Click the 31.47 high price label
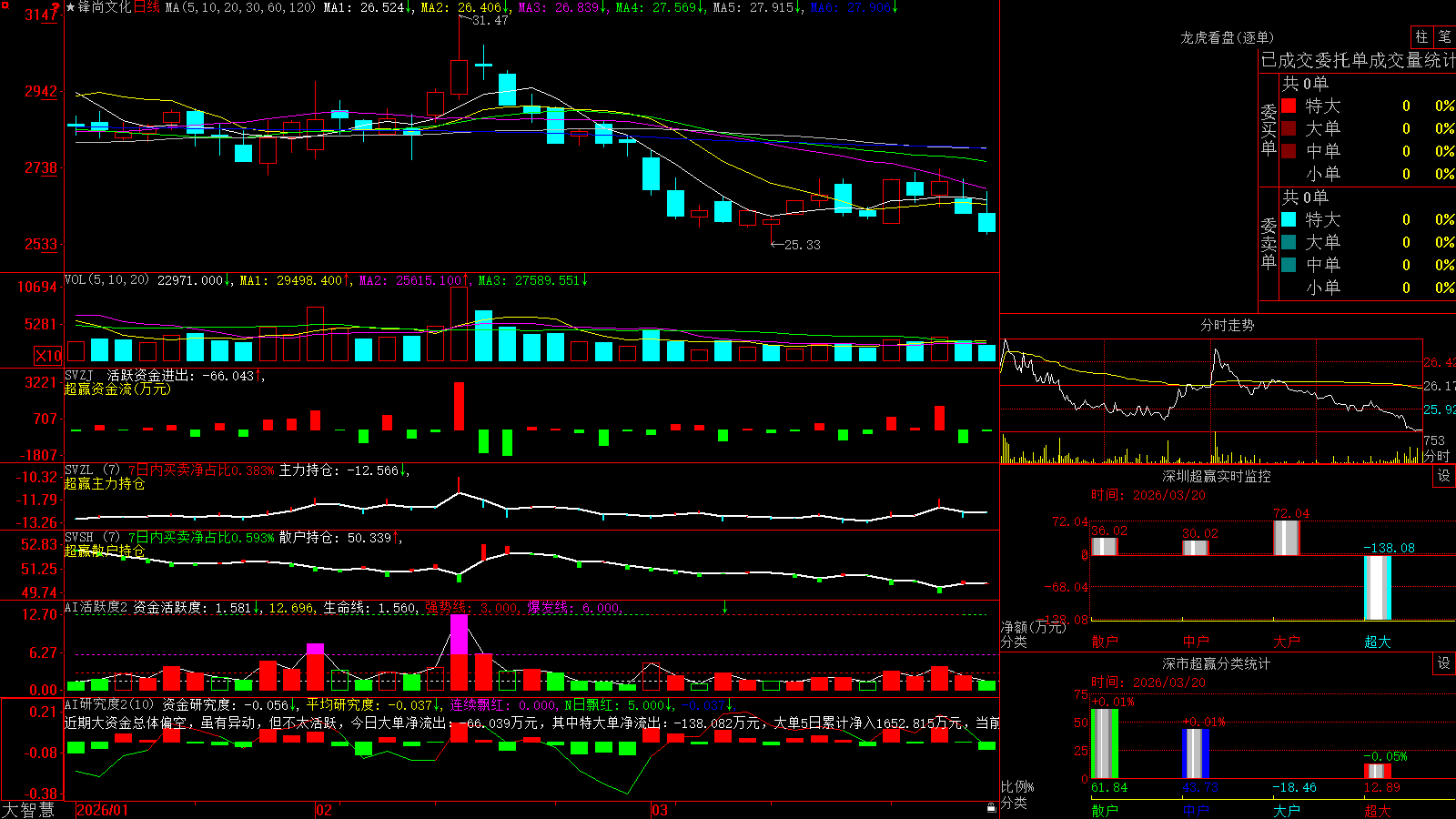Image resolution: width=1456 pixels, height=819 pixels. click(x=490, y=20)
